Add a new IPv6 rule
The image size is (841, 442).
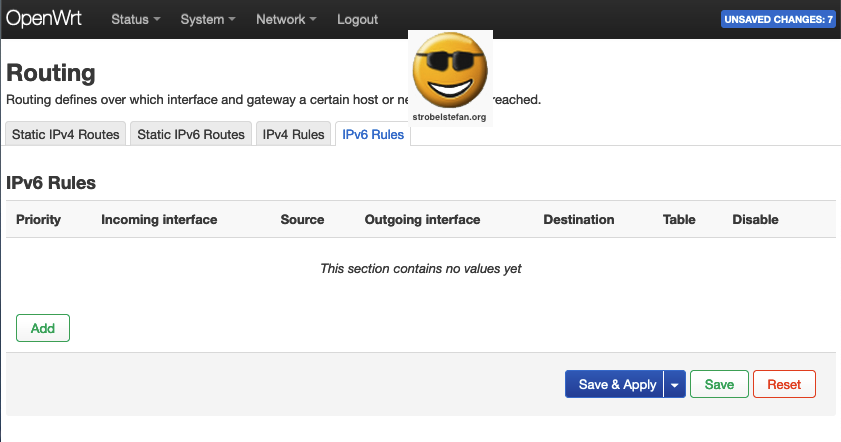(x=43, y=328)
